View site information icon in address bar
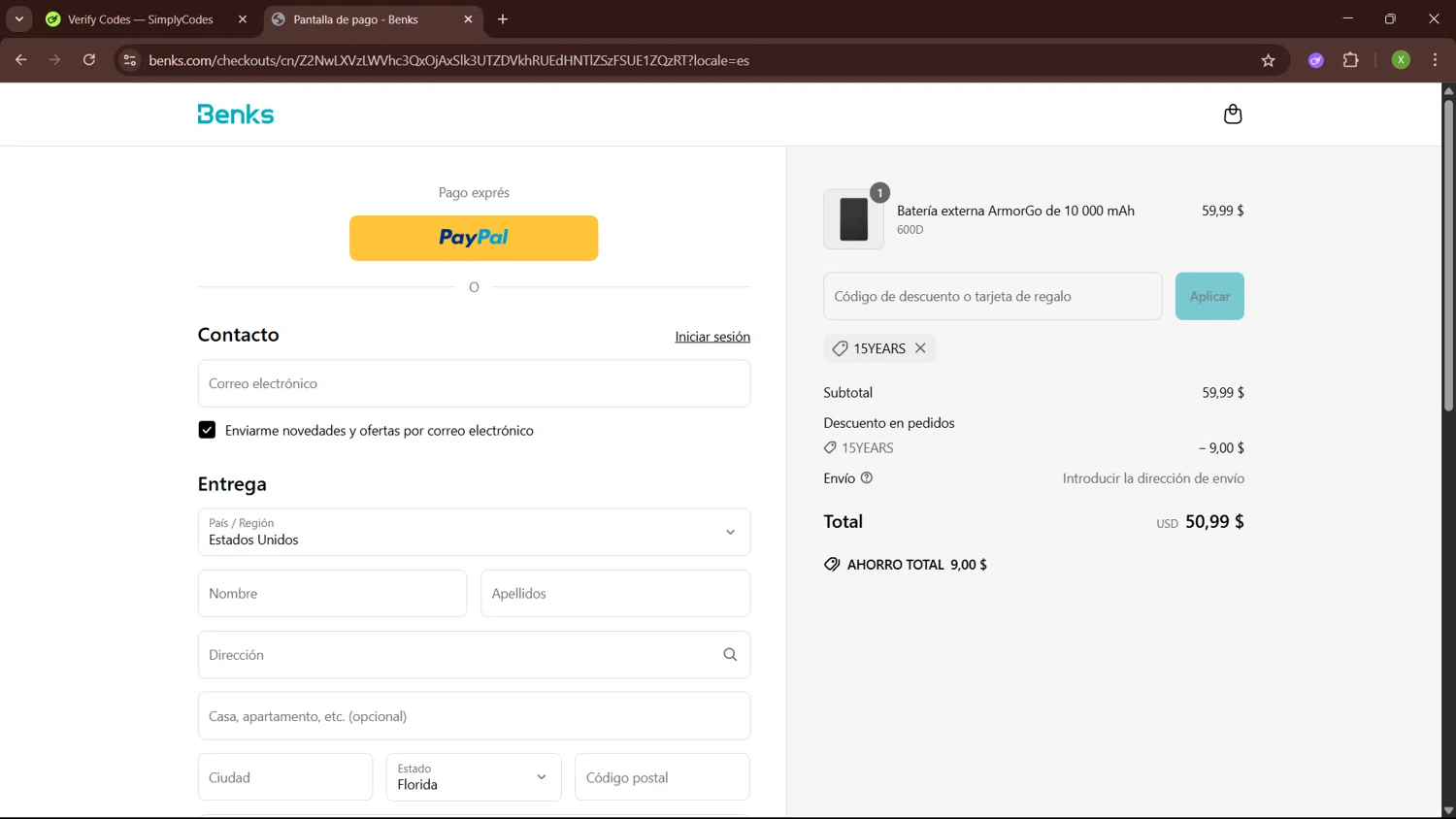 [x=129, y=60]
